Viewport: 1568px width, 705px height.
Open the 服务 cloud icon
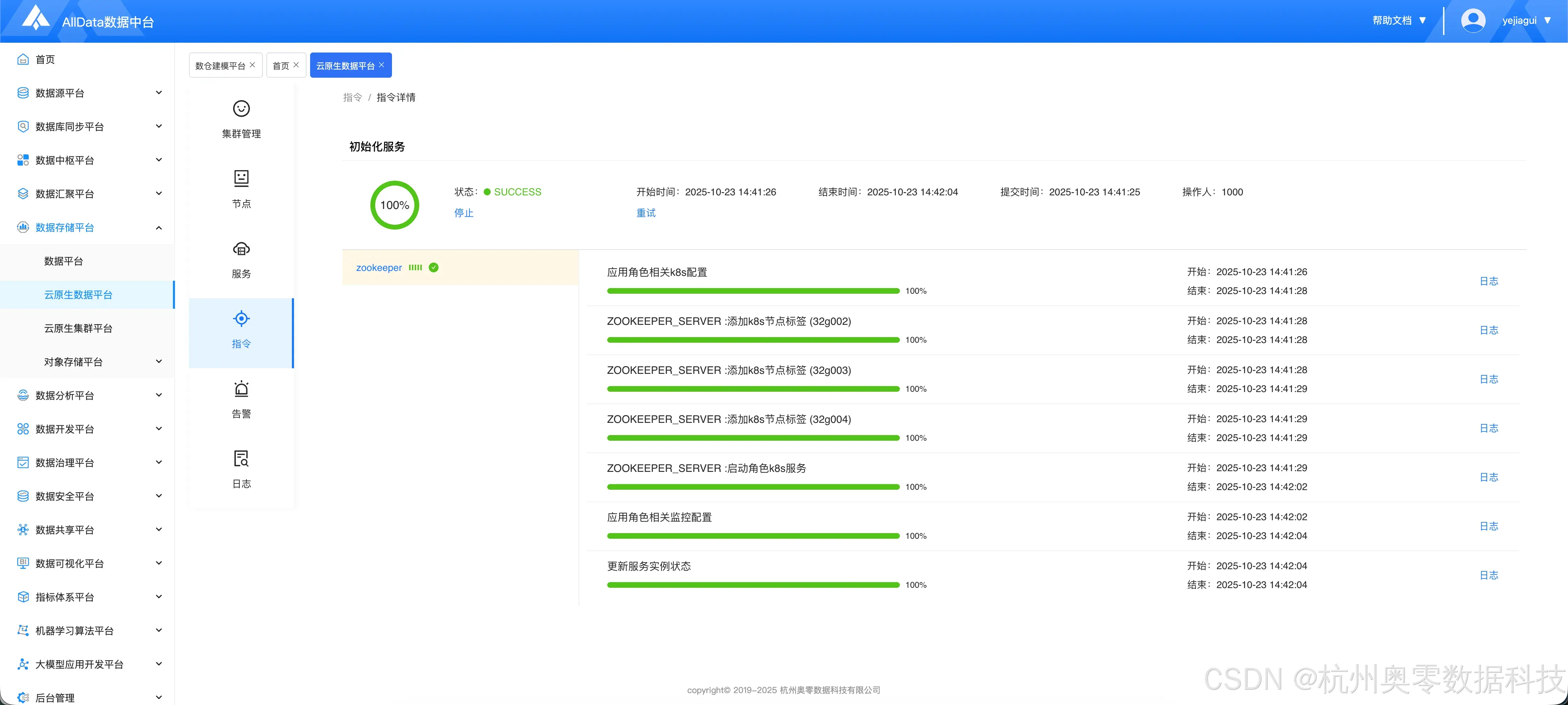[x=241, y=249]
